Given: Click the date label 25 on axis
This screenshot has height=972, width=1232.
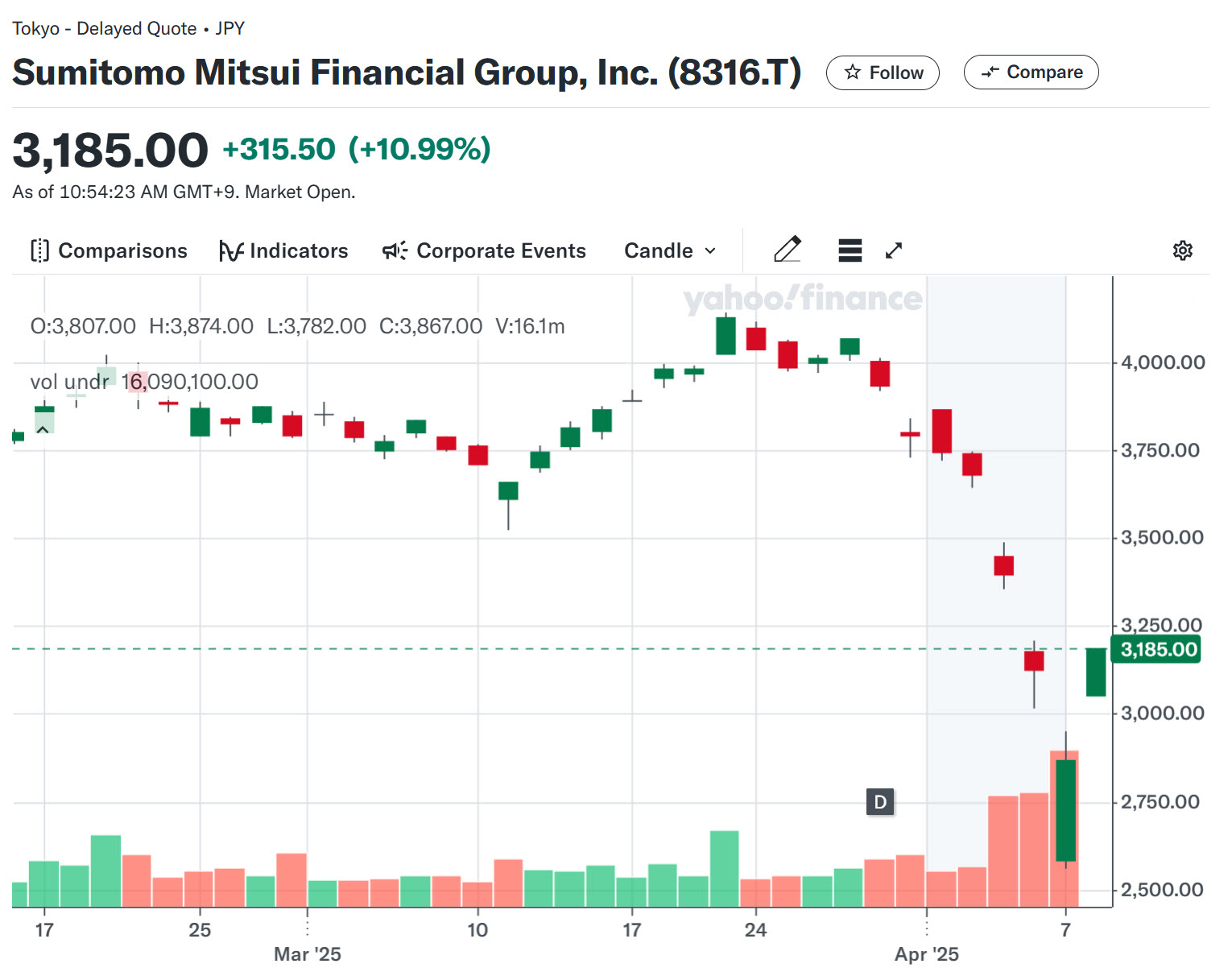Looking at the screenshot, I should coord(200,930).
